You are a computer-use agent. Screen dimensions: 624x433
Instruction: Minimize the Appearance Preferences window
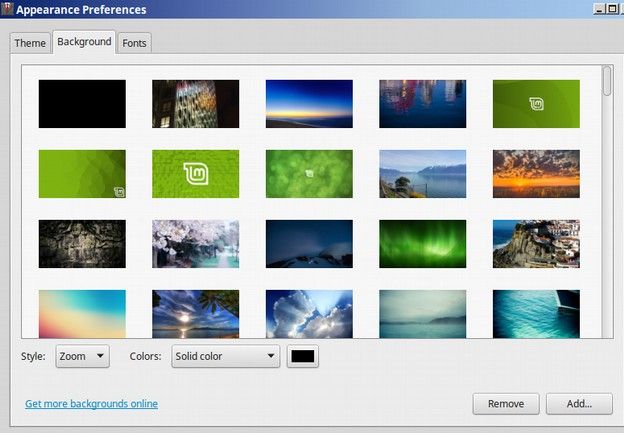tap(599, 8)
